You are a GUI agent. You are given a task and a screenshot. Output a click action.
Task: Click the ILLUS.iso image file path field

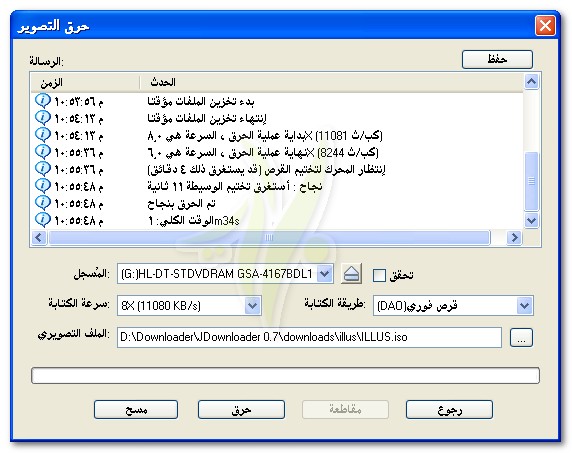[x=309, y=337]
